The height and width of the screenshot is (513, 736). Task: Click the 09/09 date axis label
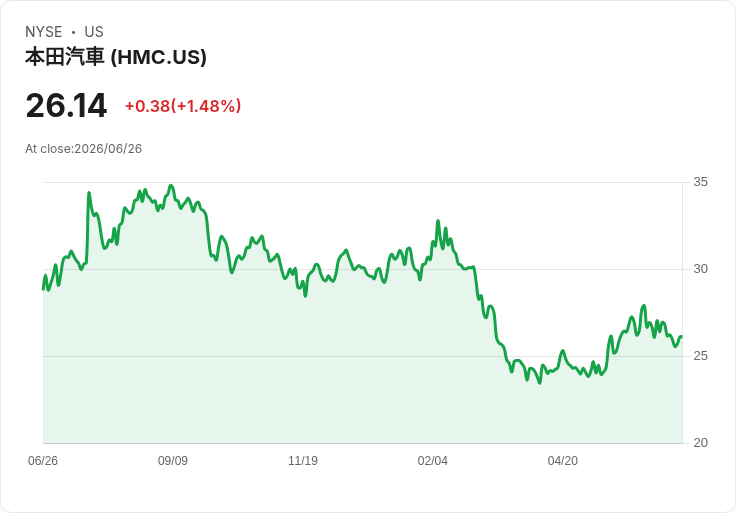pos(173,460)
